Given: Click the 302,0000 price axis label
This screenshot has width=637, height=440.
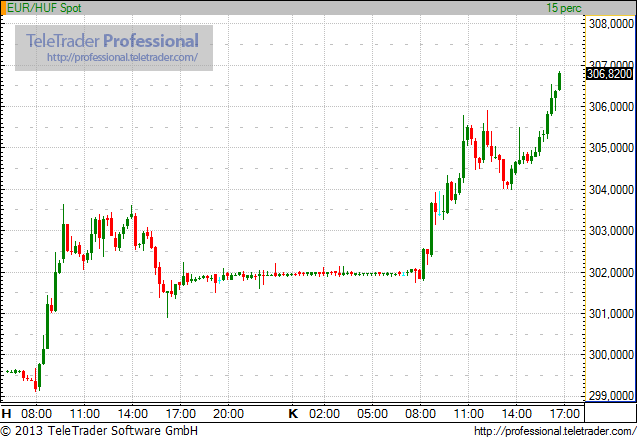Looking at the screenshot, I should [x=611, y=272].
